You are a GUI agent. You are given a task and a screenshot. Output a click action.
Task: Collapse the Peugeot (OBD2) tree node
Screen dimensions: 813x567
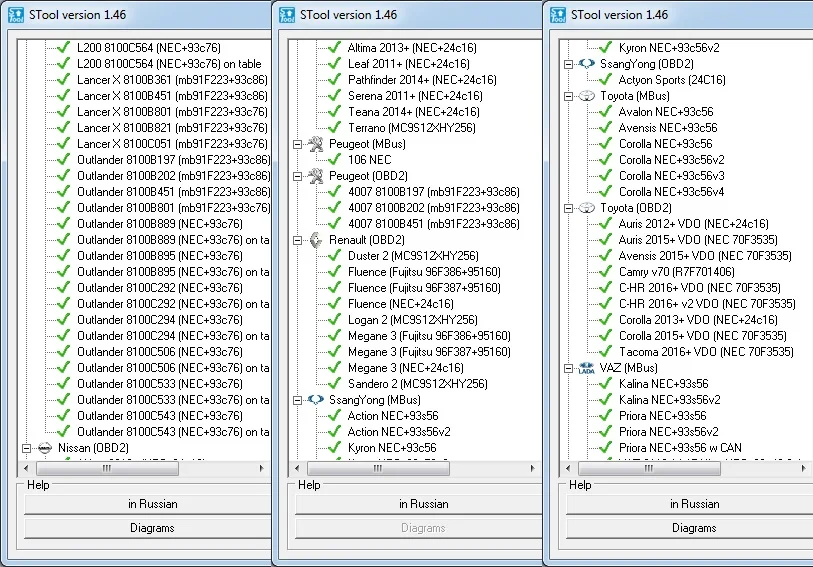coord(298,176)
